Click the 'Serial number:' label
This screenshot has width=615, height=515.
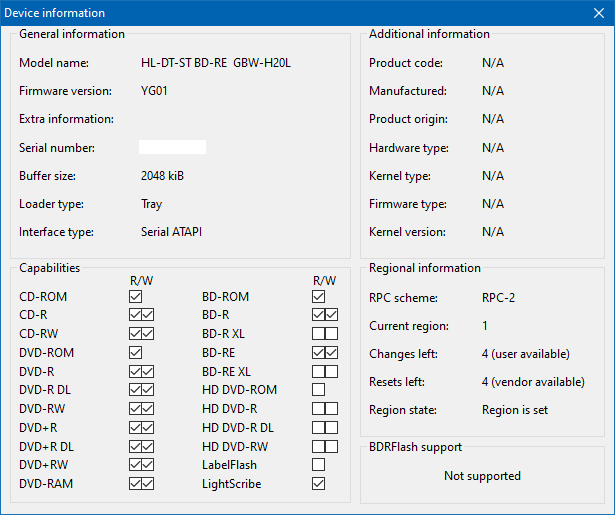57,148
